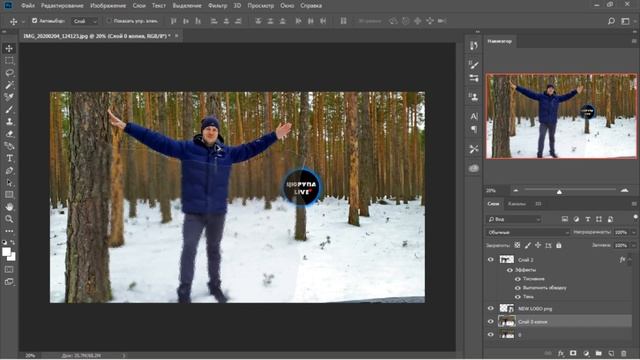
Task: Select the Brush tool
Action: (9, 109)
